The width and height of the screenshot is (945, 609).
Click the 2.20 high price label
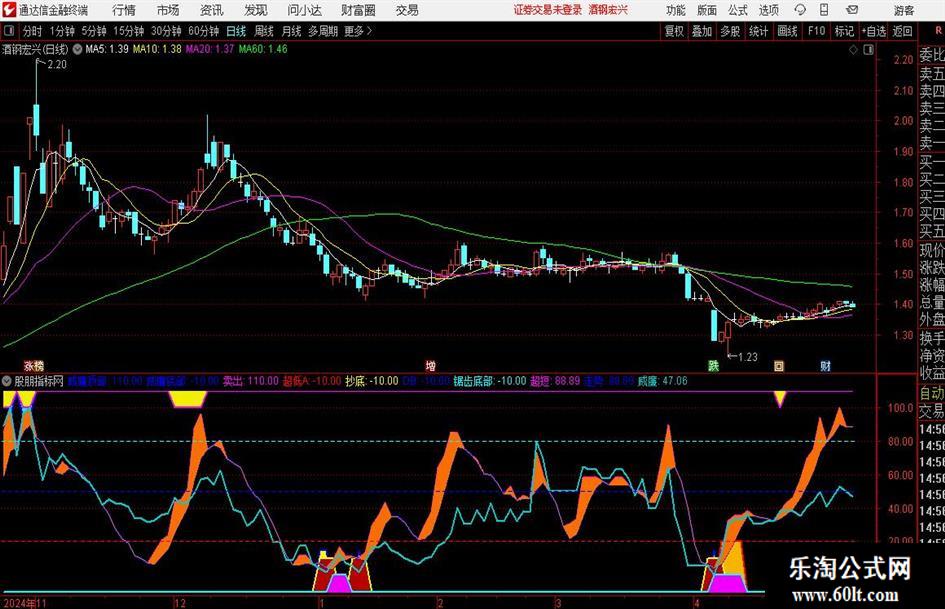[57, 65]
